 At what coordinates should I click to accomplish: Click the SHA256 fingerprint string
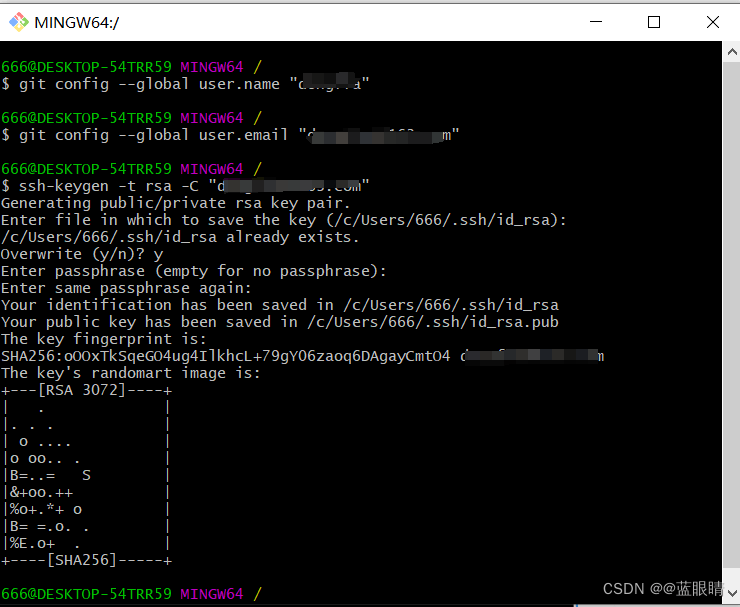(226, 356)
